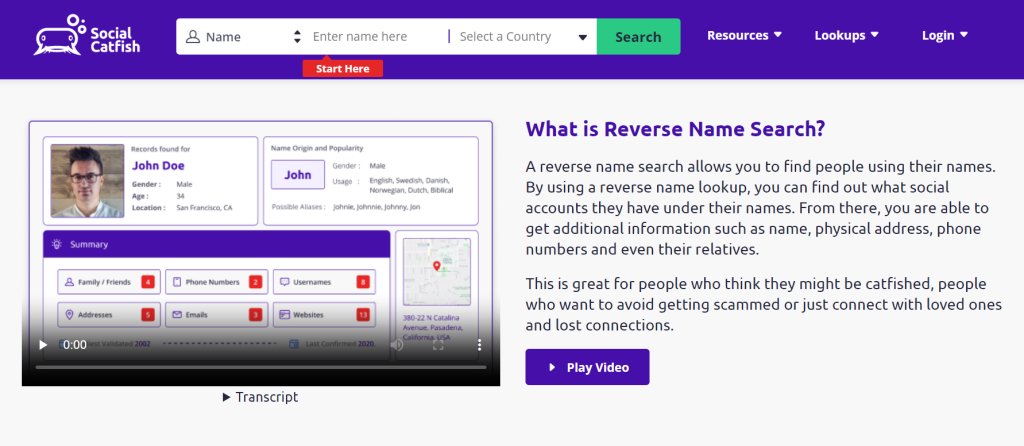
Task: Mute the video via the speaker icon
Action: click(x=396, y=345)
